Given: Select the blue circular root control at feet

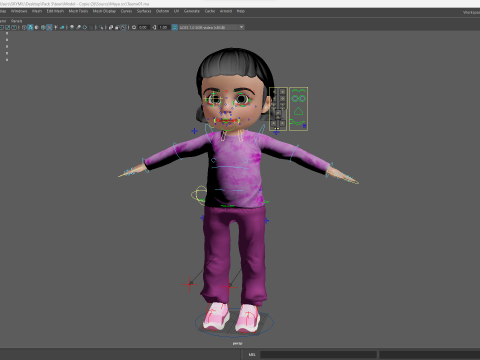Looking at the screenshot, I should click(234, 323).
